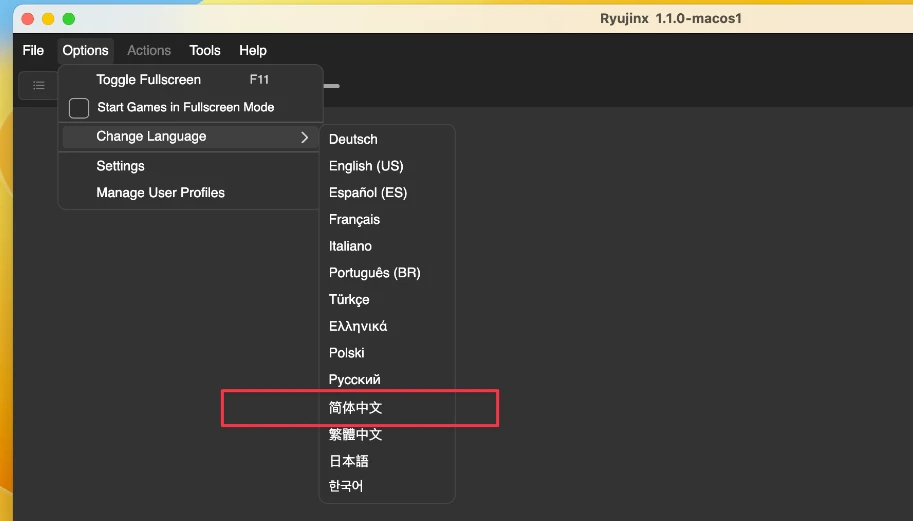Screen dimensions: 913x521
Task: Switch language to Deutsch
Action: pos(387,139)
